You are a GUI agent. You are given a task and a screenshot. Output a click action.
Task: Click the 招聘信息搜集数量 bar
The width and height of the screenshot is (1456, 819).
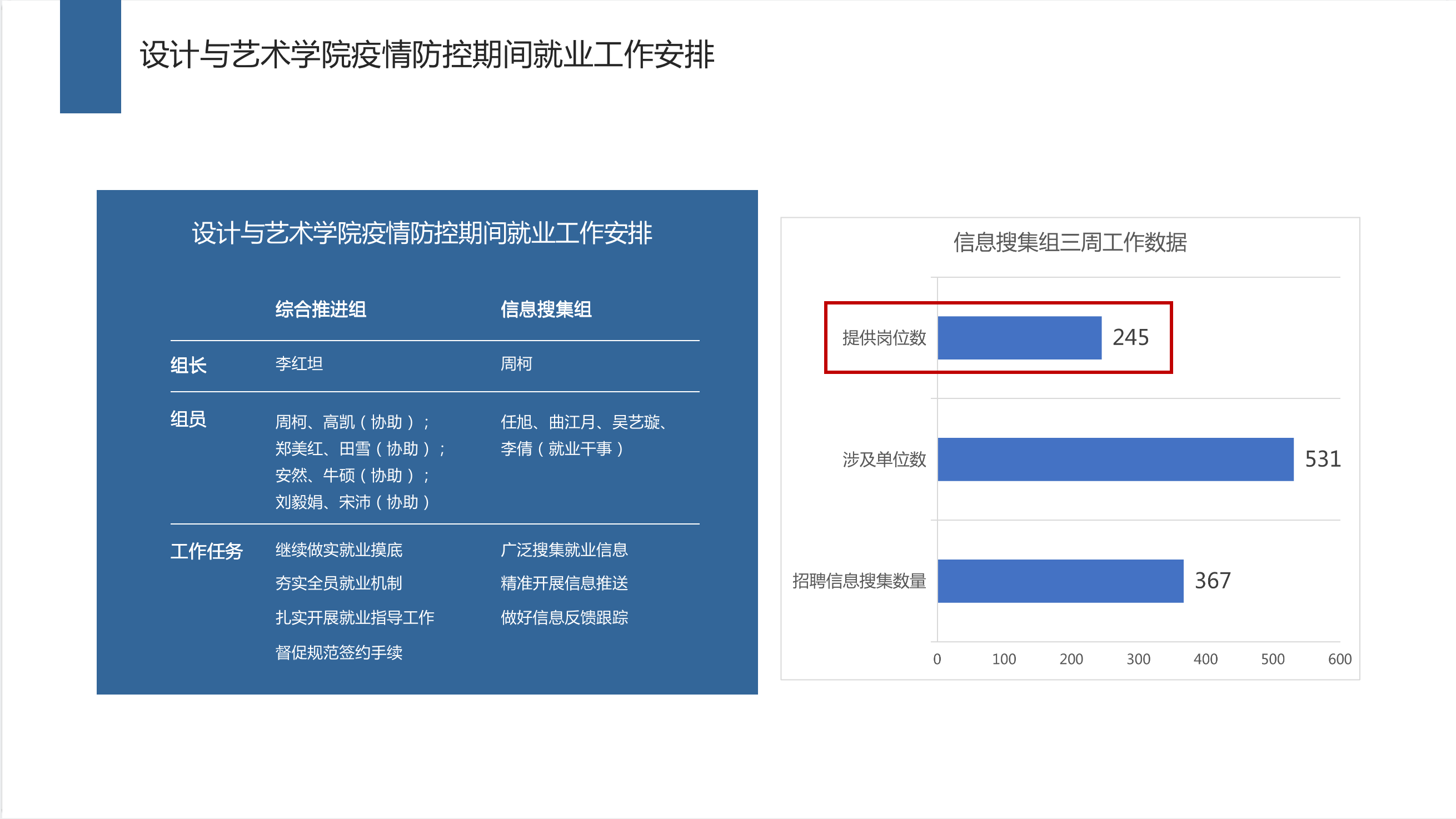click(x=1060, y=581)
